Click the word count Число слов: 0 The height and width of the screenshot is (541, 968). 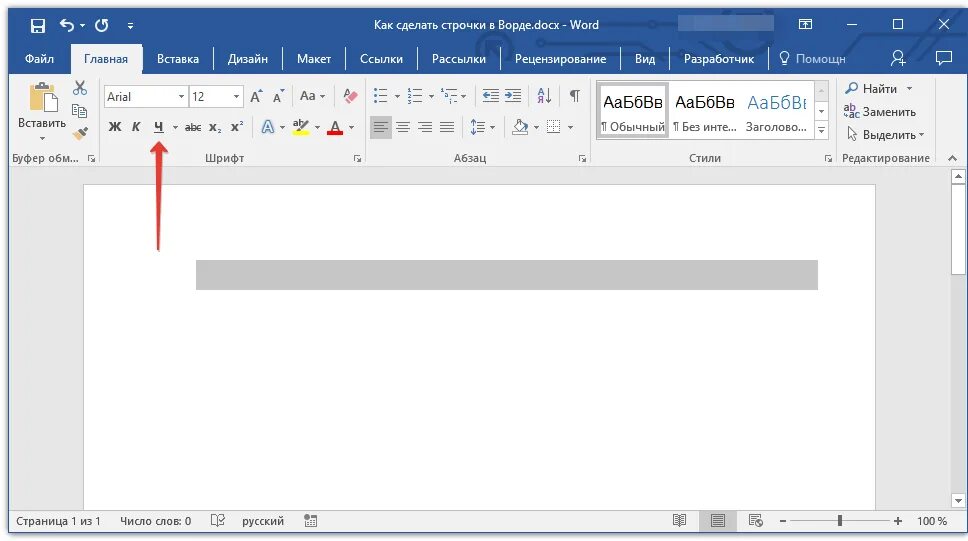[156, 521]
